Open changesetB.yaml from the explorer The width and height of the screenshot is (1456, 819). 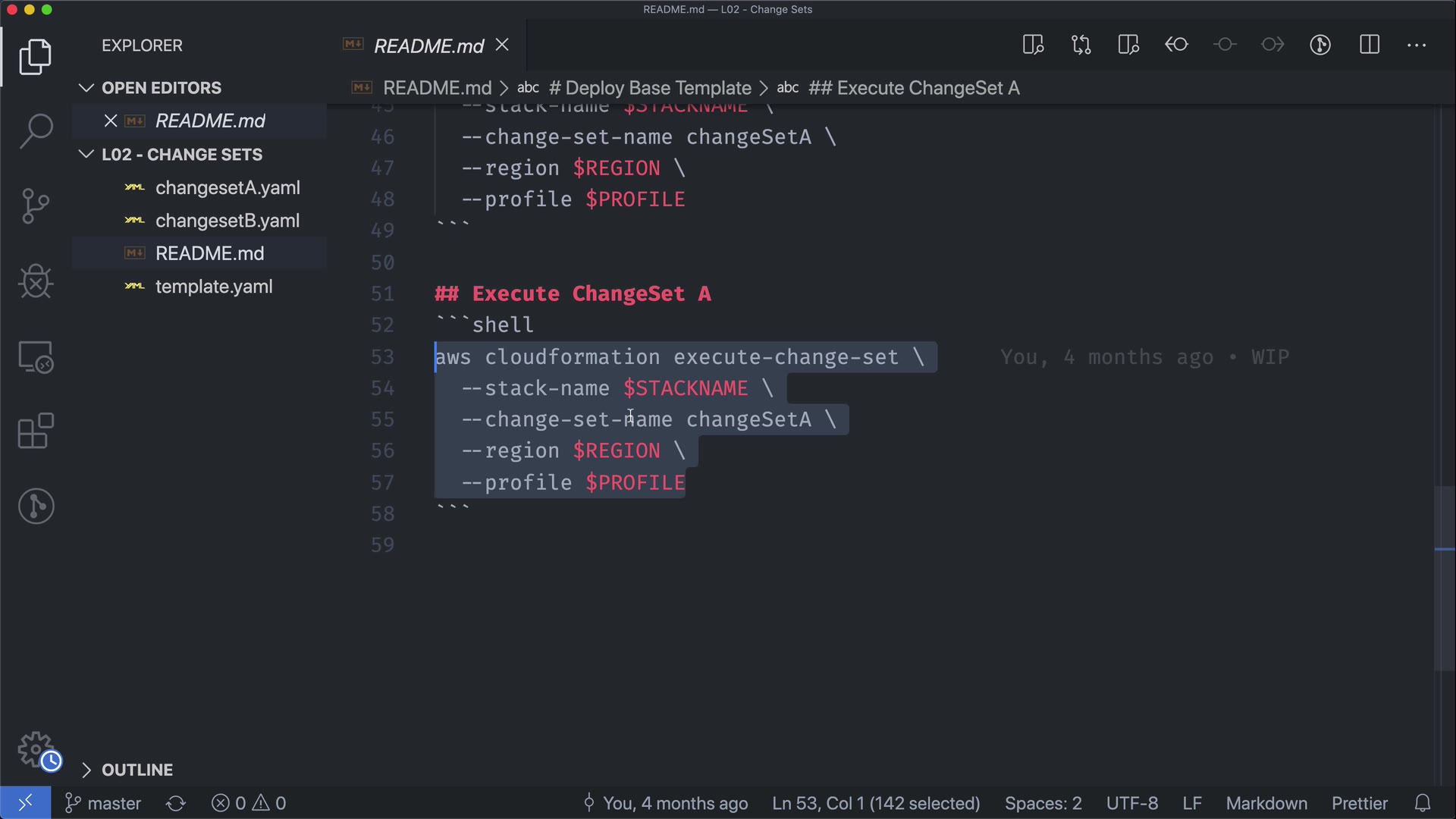227,221
